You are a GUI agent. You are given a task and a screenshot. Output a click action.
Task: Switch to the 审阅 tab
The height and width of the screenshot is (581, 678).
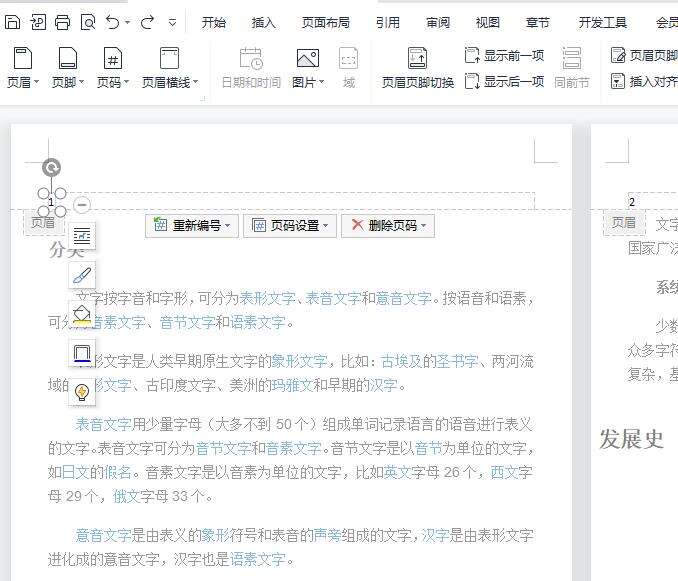(x=438, y=22)
